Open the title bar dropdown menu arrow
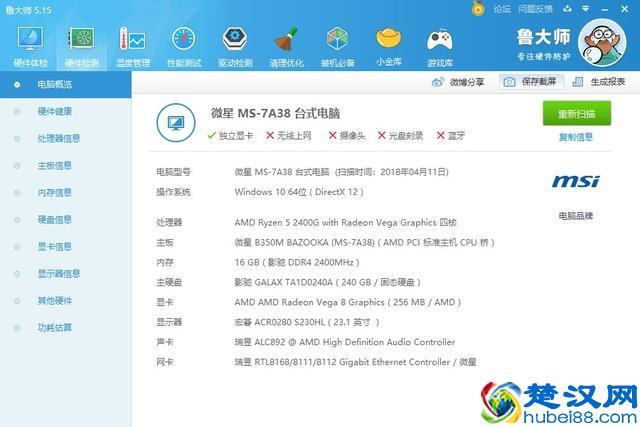The height and width of the screenshot is (427, 640). click(586, 8)
